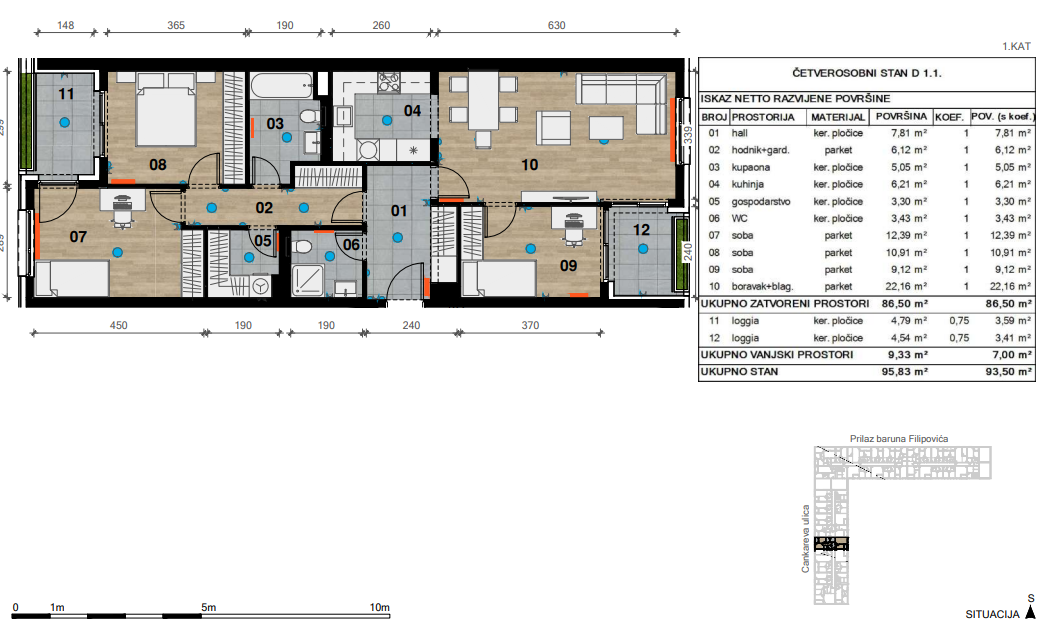Click the corner sofa in living room 10
Image resolution: width=1060 pixels, height=626 pixels.
623,103
